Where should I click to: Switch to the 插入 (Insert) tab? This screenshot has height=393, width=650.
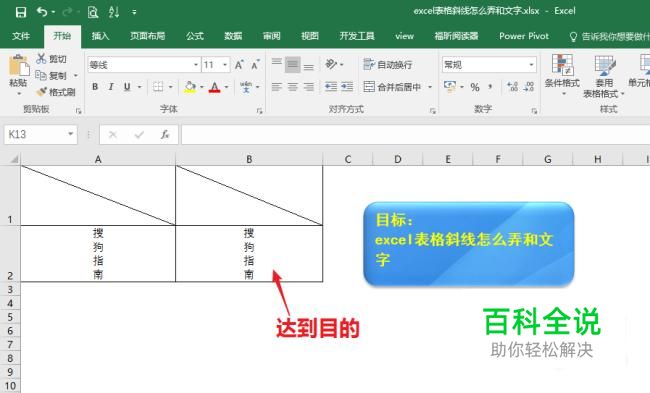[x=100, y=36]
